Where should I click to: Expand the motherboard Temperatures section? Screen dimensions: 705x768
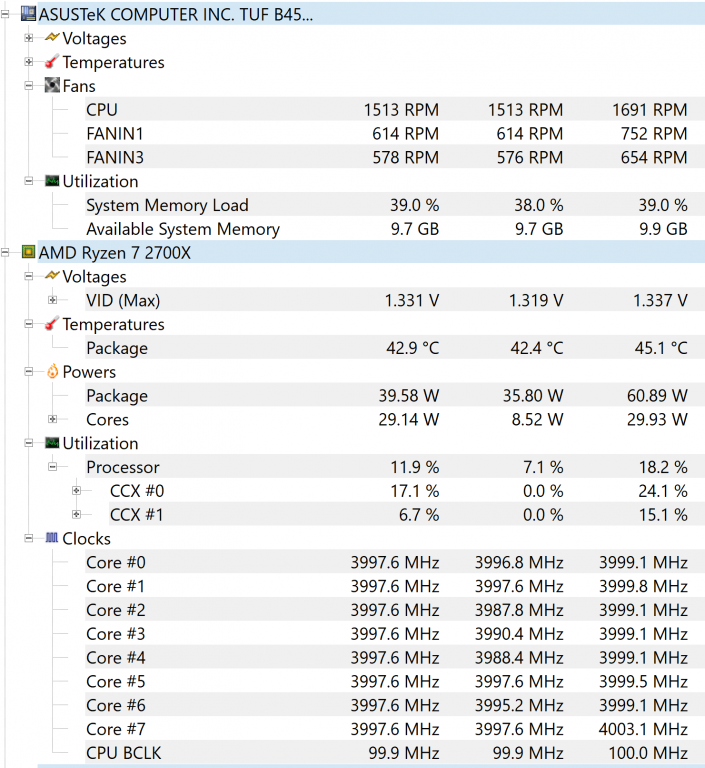[29, 62]
